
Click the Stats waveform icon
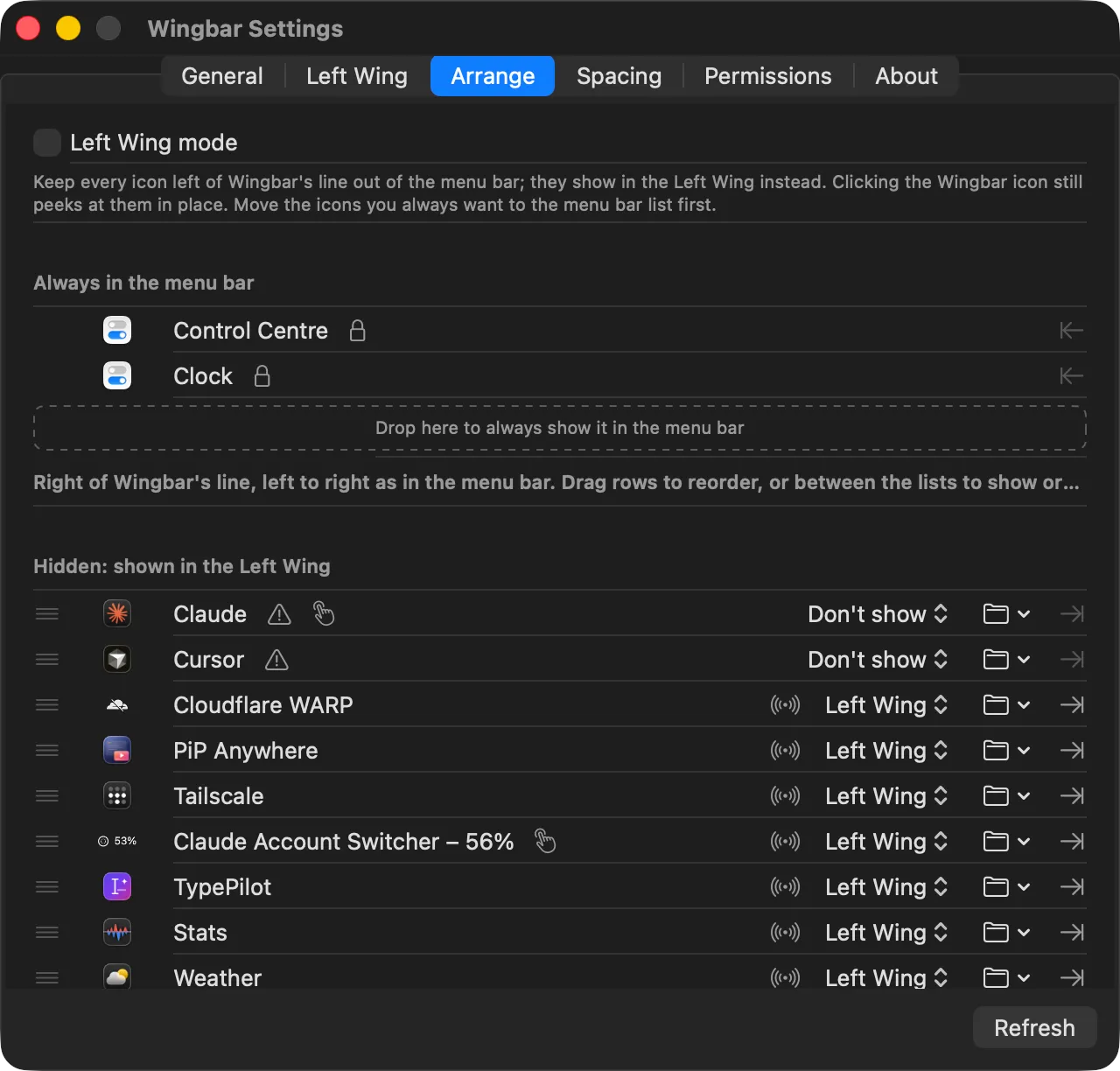point(117,932)
